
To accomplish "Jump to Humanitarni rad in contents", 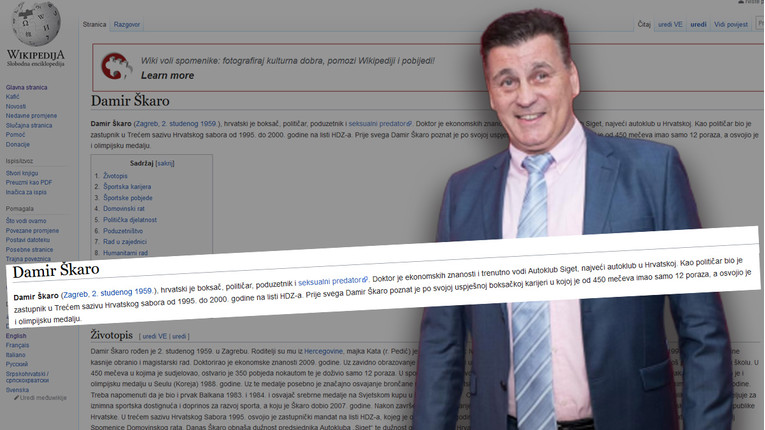I will (x=125, y=253).
